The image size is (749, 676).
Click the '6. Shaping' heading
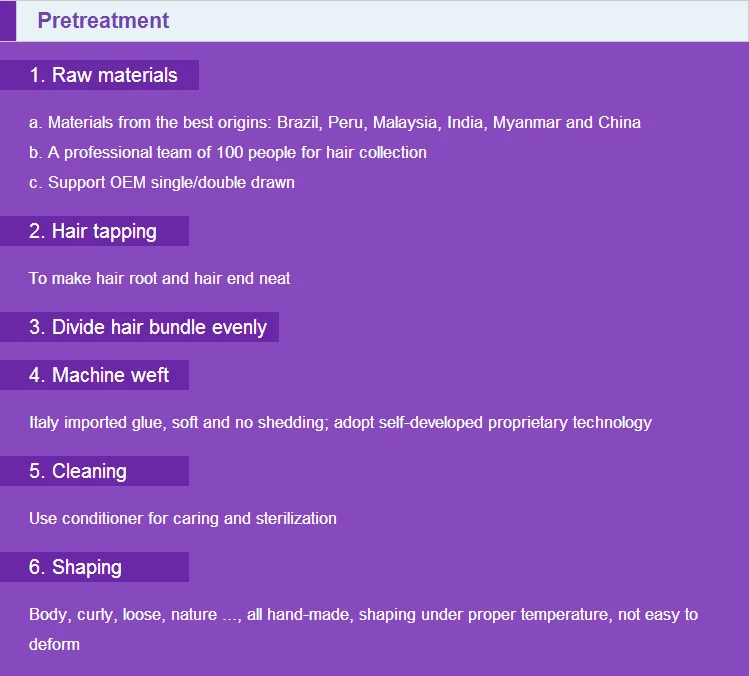click(x=75, y=567)
